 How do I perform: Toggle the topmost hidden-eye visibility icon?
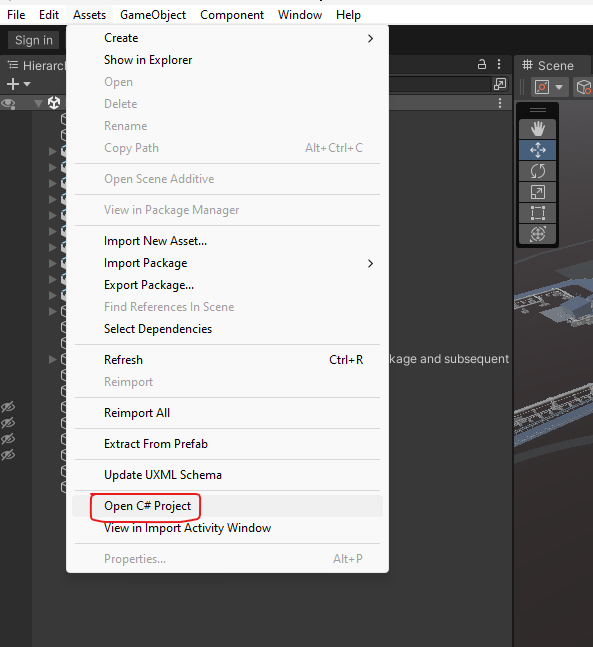click(x=8, y=407)
